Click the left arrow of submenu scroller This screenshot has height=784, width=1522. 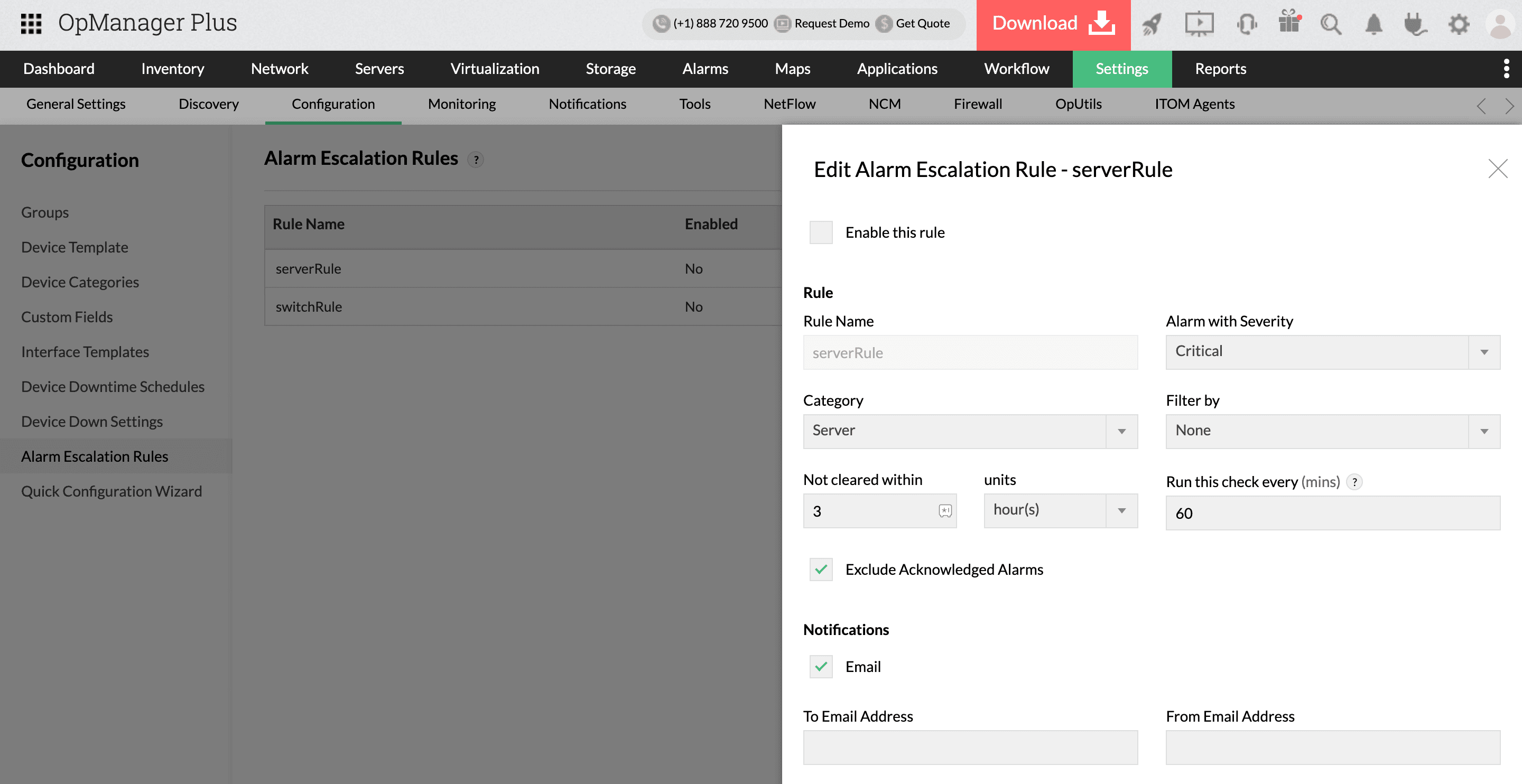1481,106
